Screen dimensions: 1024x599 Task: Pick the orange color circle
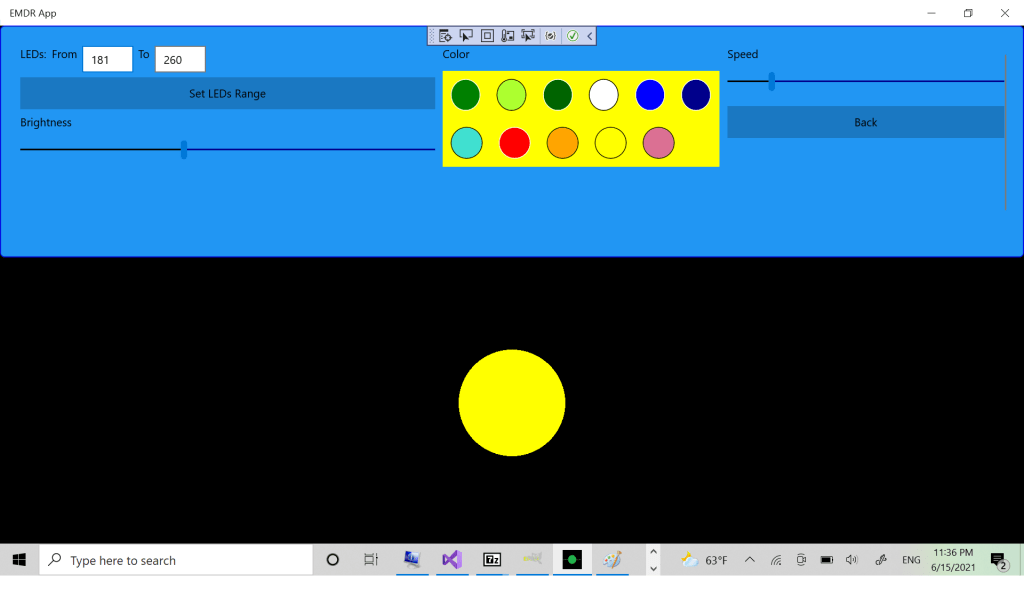tap(562, 143)
